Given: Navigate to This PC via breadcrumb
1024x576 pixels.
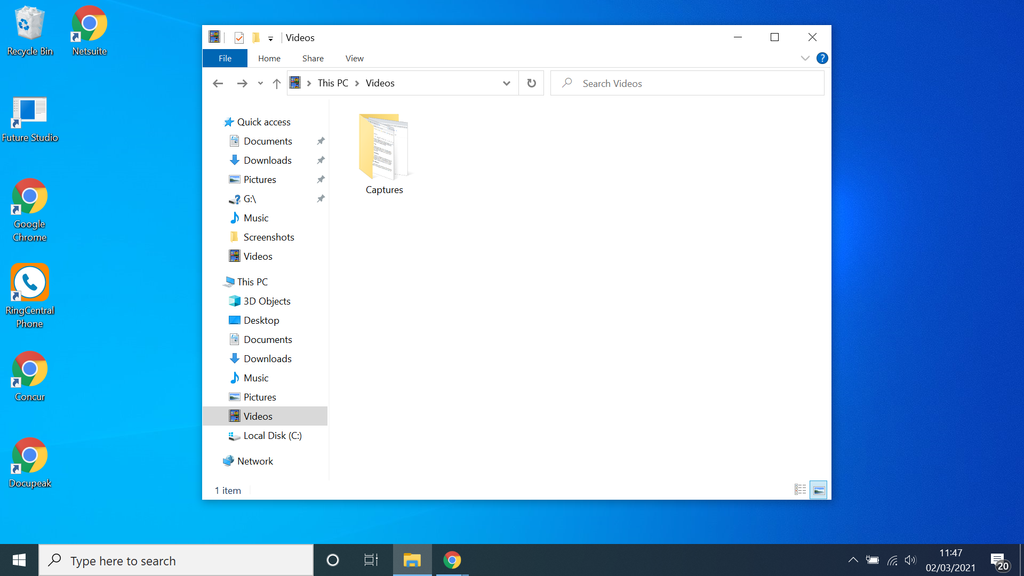Looking at the screenshot, I should (331, 83).
